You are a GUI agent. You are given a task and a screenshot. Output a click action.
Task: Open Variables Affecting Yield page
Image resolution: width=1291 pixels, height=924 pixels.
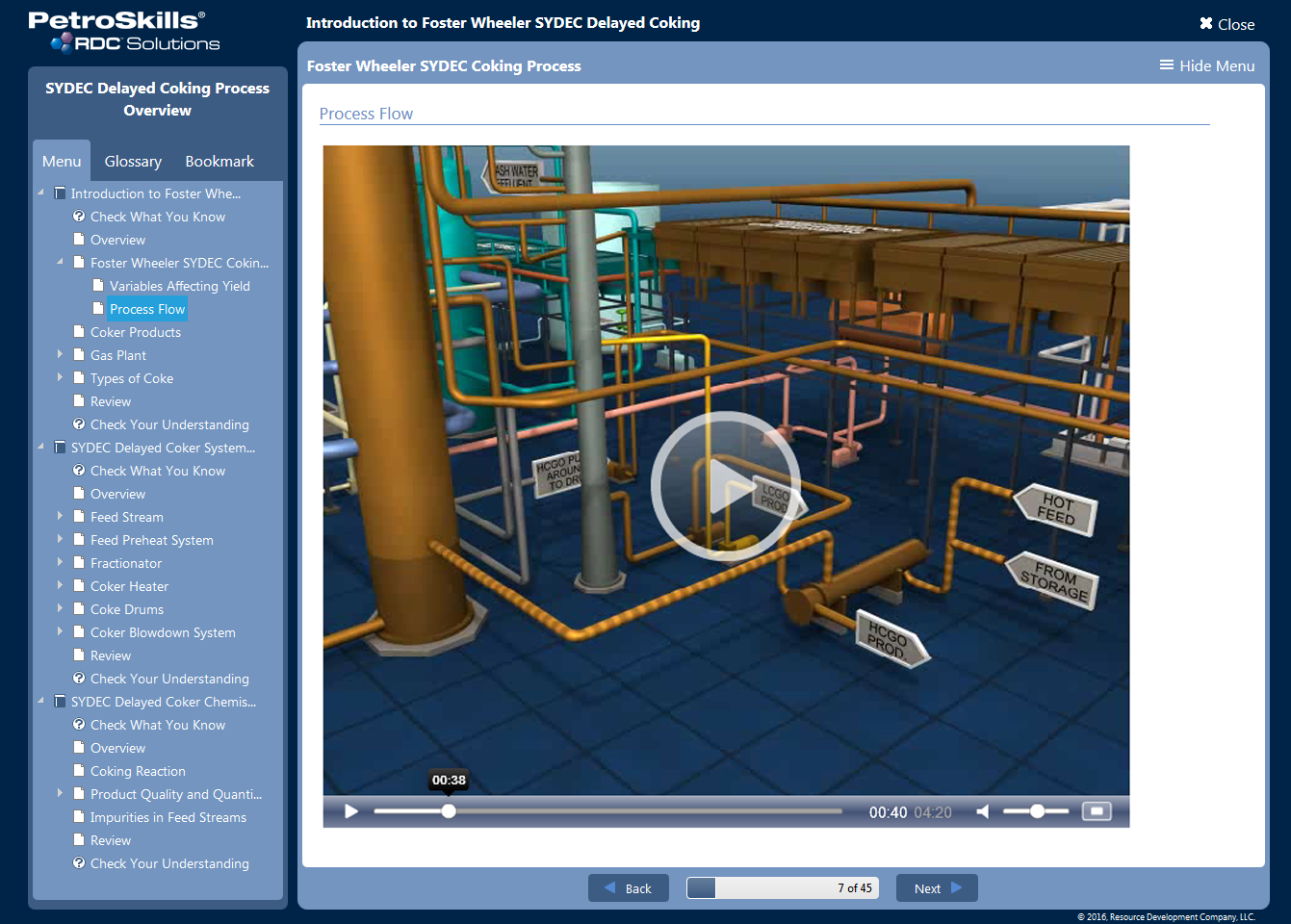(x=180, y=286)
